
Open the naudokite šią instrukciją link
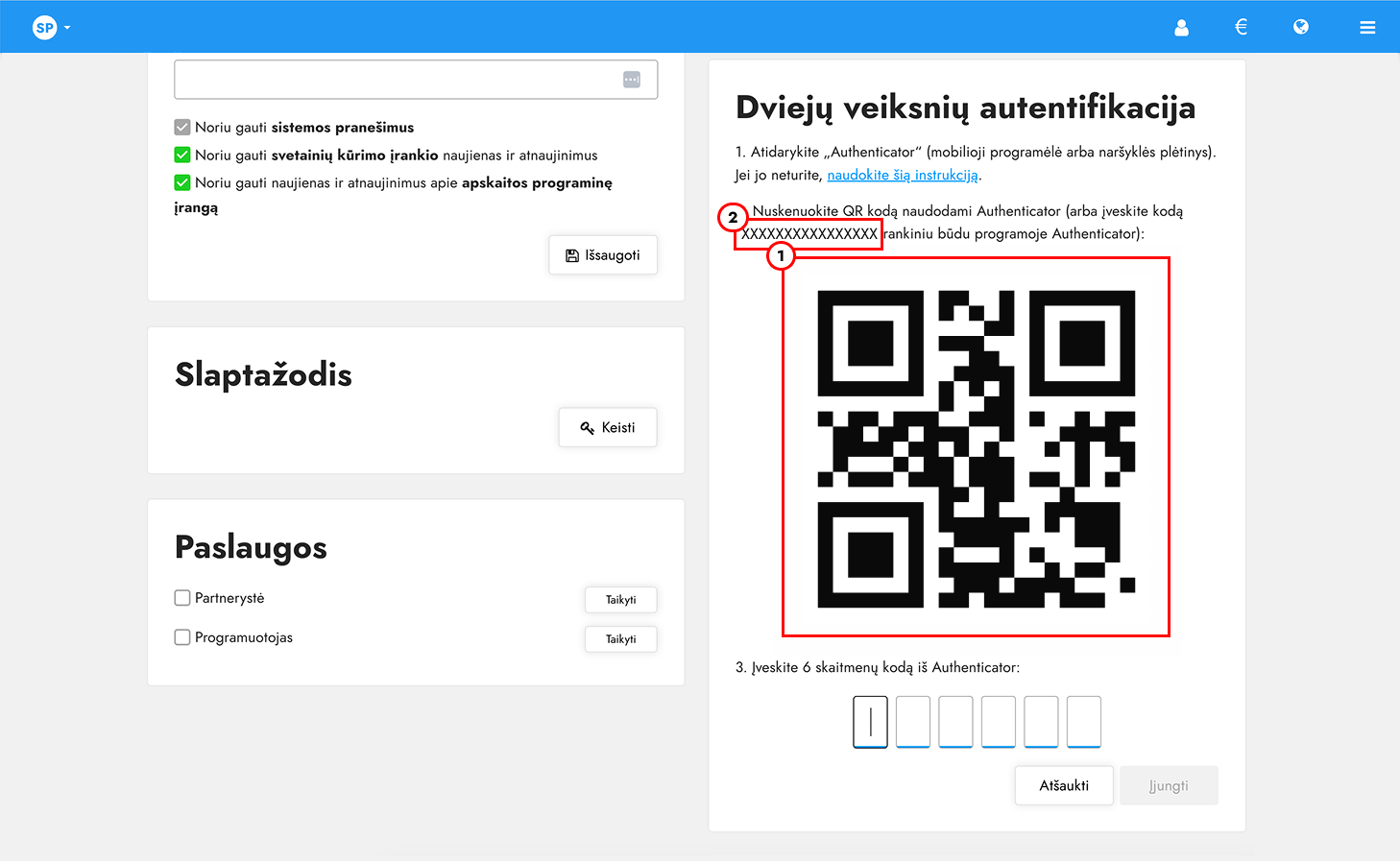[902, 175]
